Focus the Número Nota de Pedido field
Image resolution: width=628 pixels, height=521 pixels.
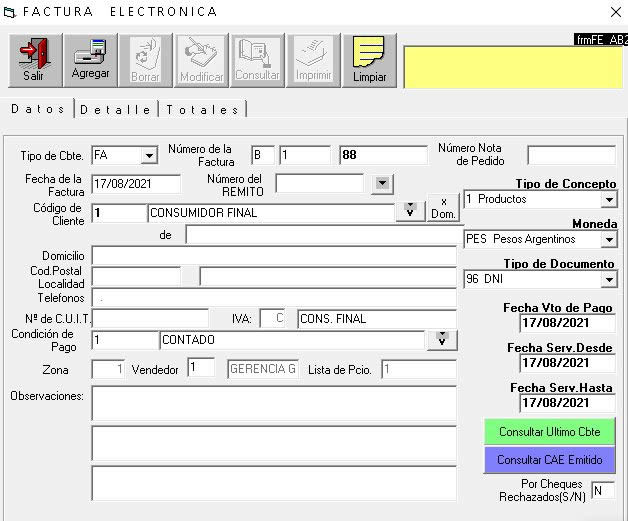[x=571, y=155]
